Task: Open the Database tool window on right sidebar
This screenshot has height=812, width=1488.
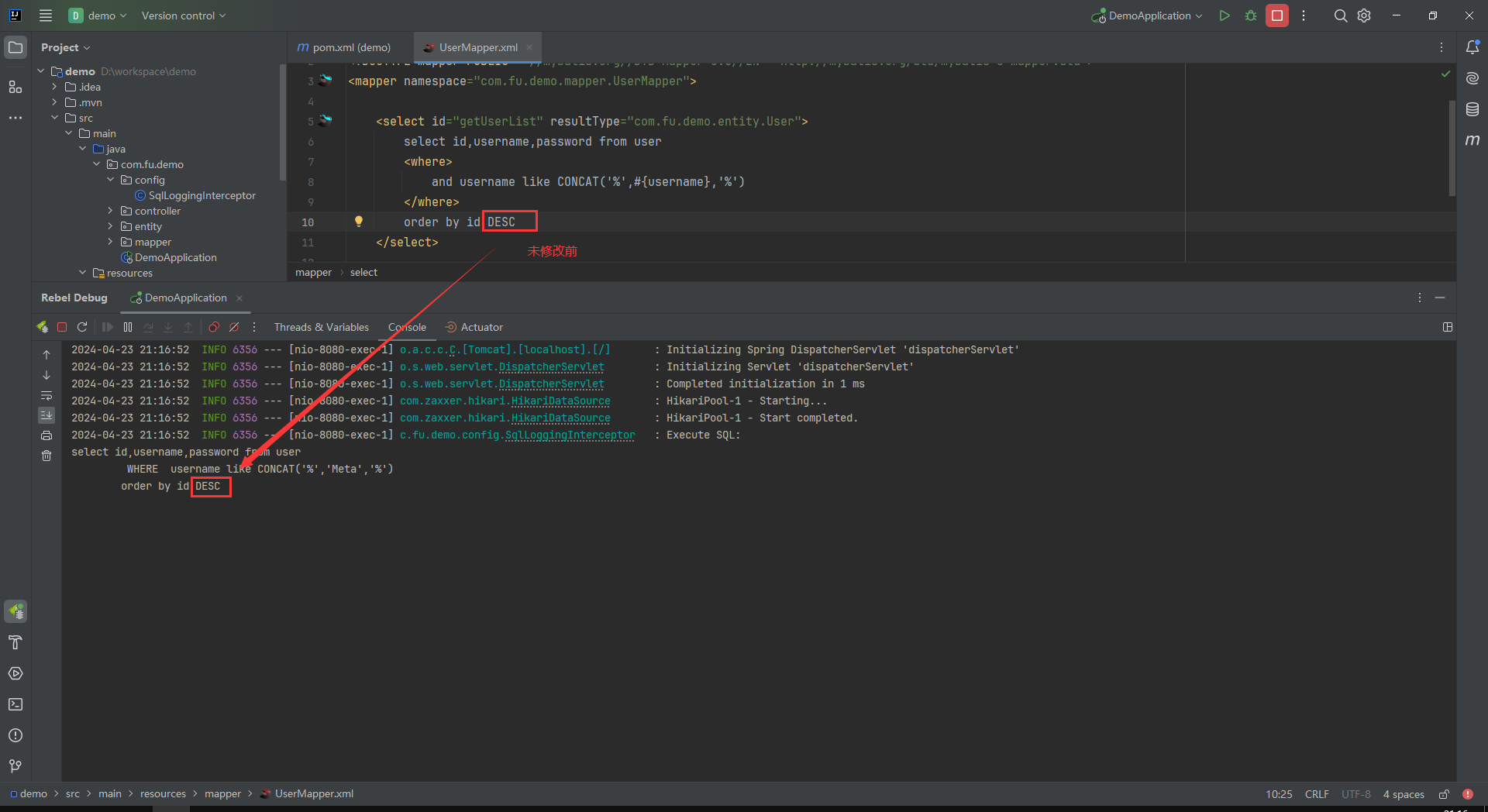Action: pos(1473,109)
